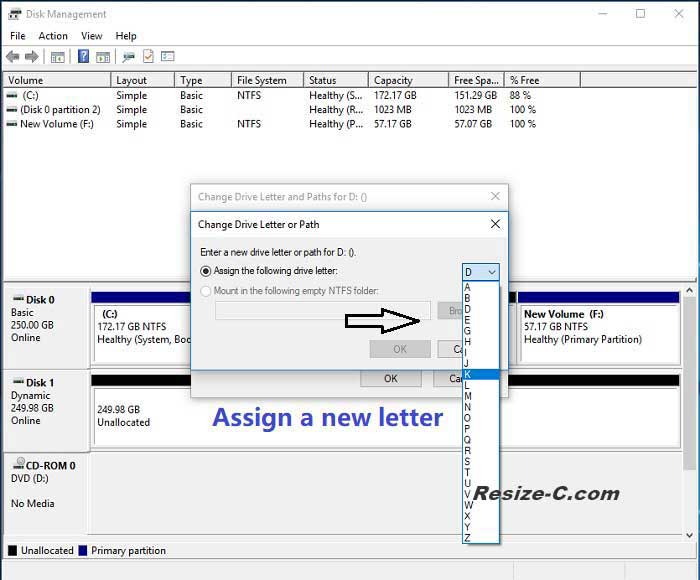Click the Disk Management title bar icon
Screen dimensions: 700x580
pyautogui.click(x=14, y=14)
